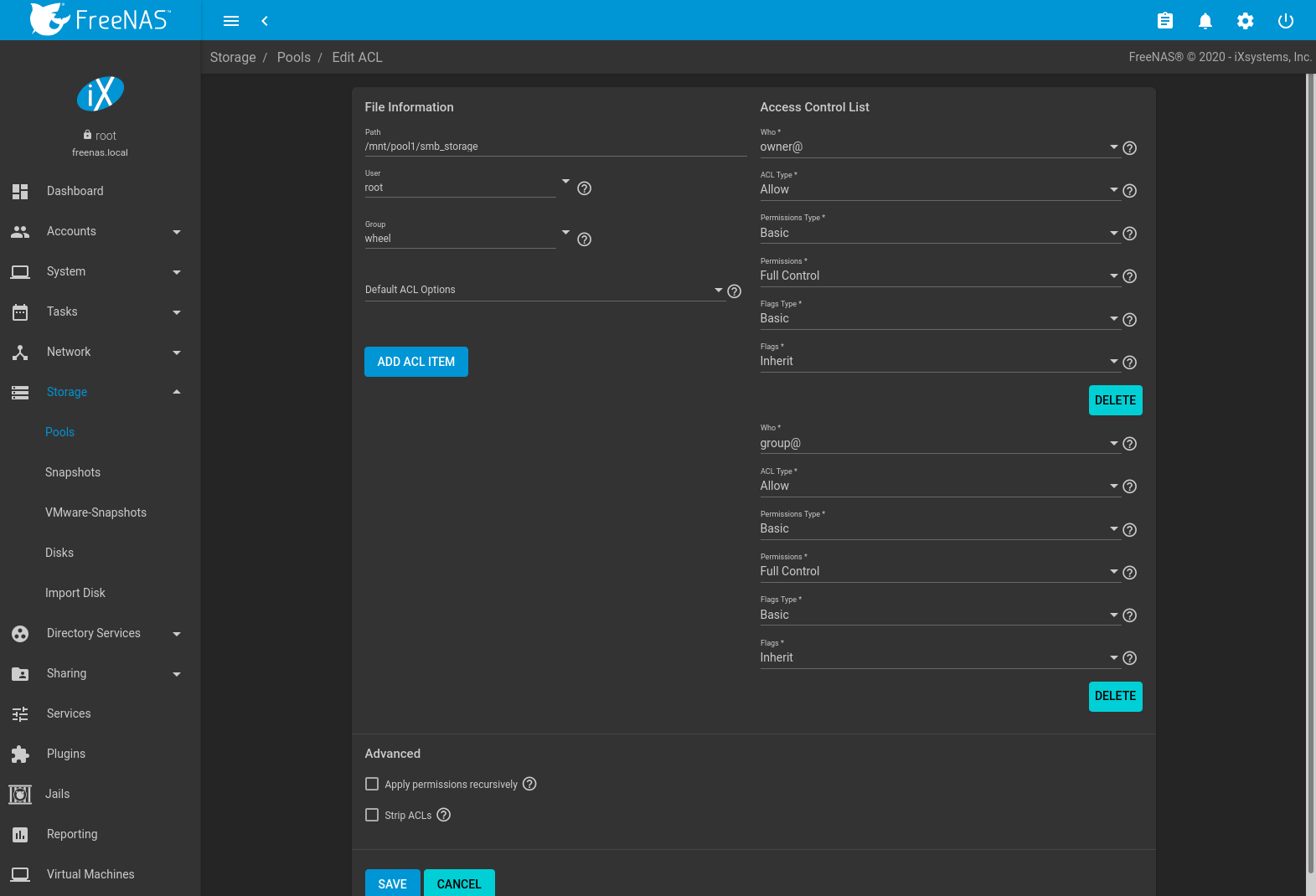The height and width of the screenshot is (896, 1316).
Task: Click the ADD ACL ITEM button
Action: tap(415, 362)
